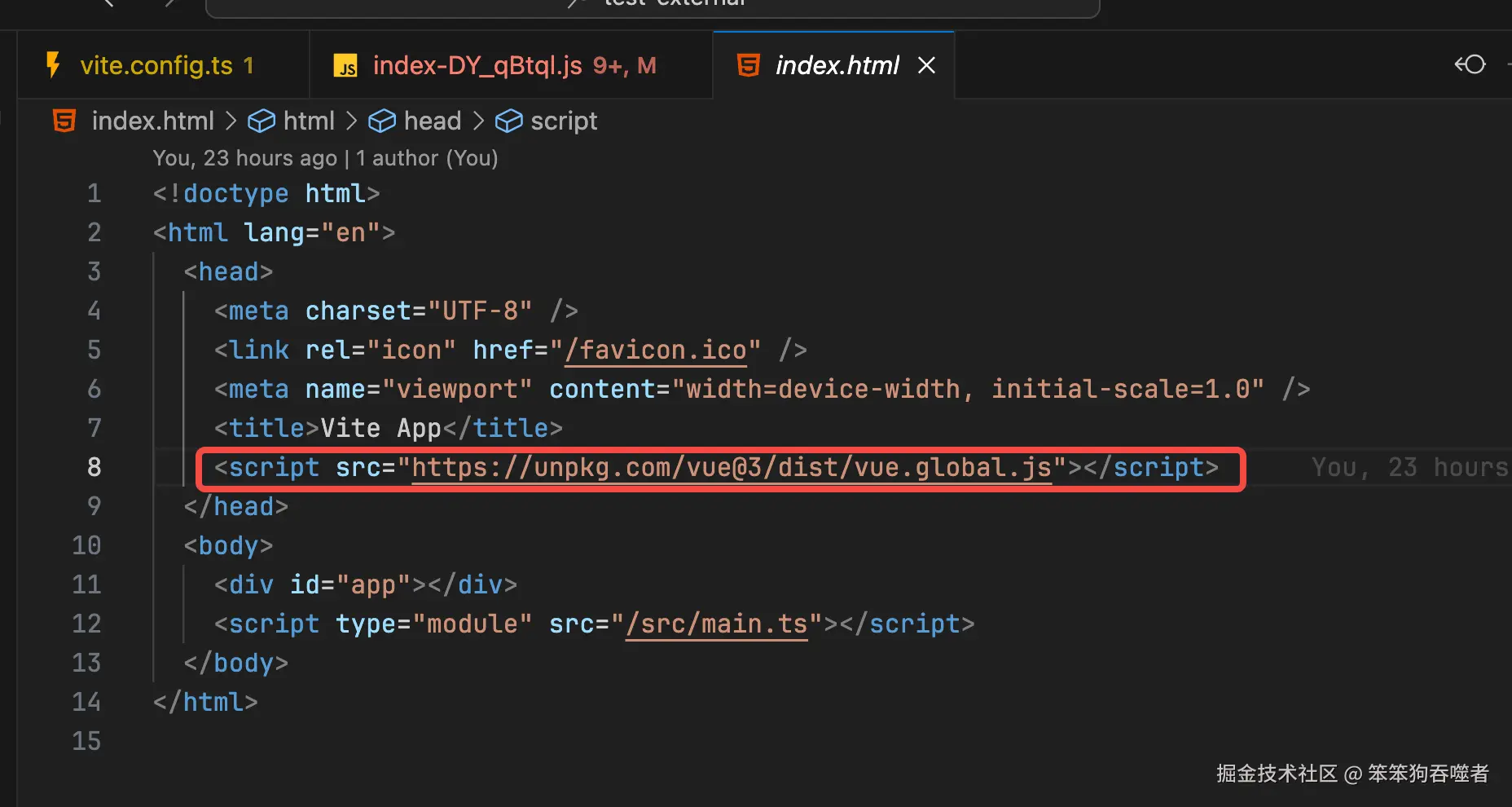Expand the breadcrumb chevron after html
1512x807 pixels.
352,121
